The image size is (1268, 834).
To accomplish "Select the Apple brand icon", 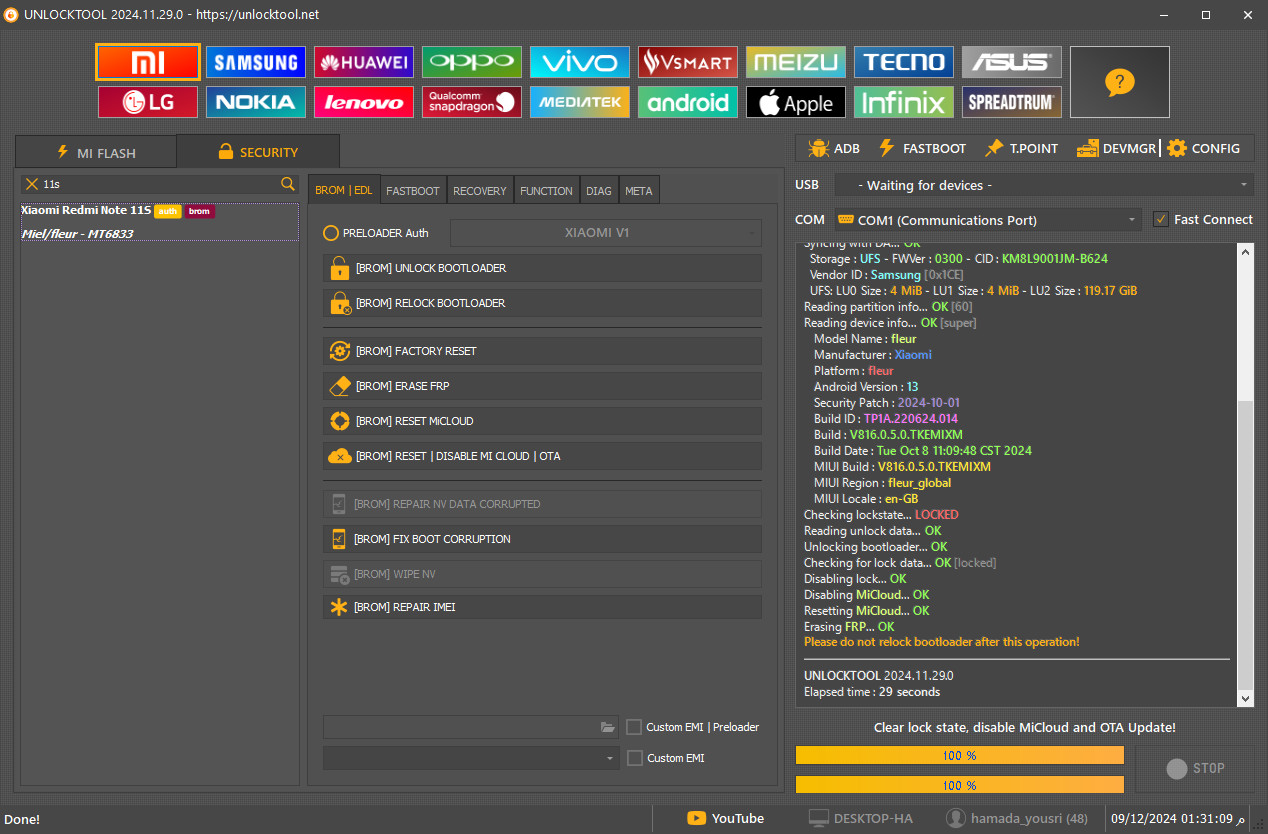I will click(796, 102).
